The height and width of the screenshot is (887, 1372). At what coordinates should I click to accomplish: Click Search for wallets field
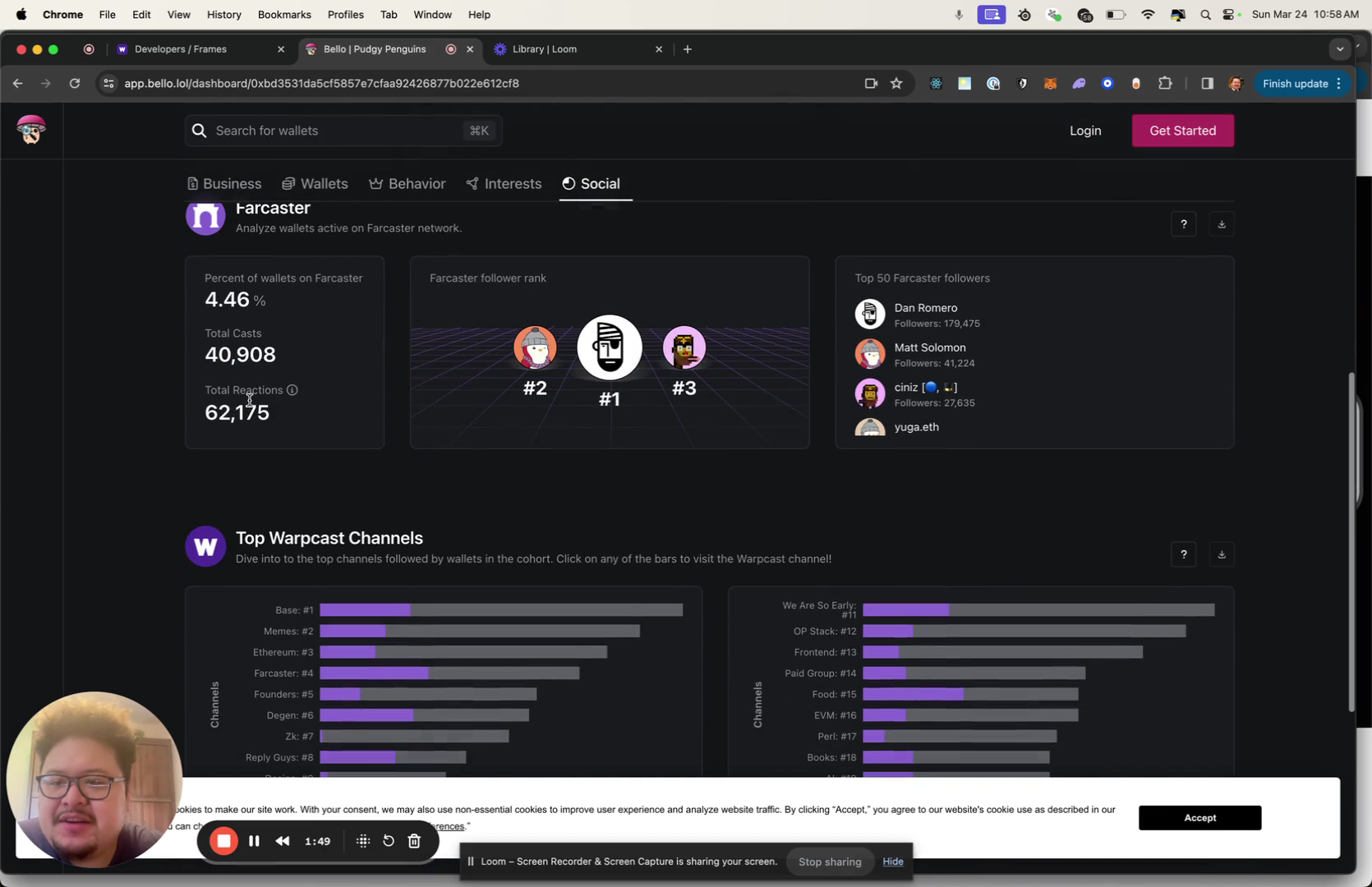pos(343,131)
